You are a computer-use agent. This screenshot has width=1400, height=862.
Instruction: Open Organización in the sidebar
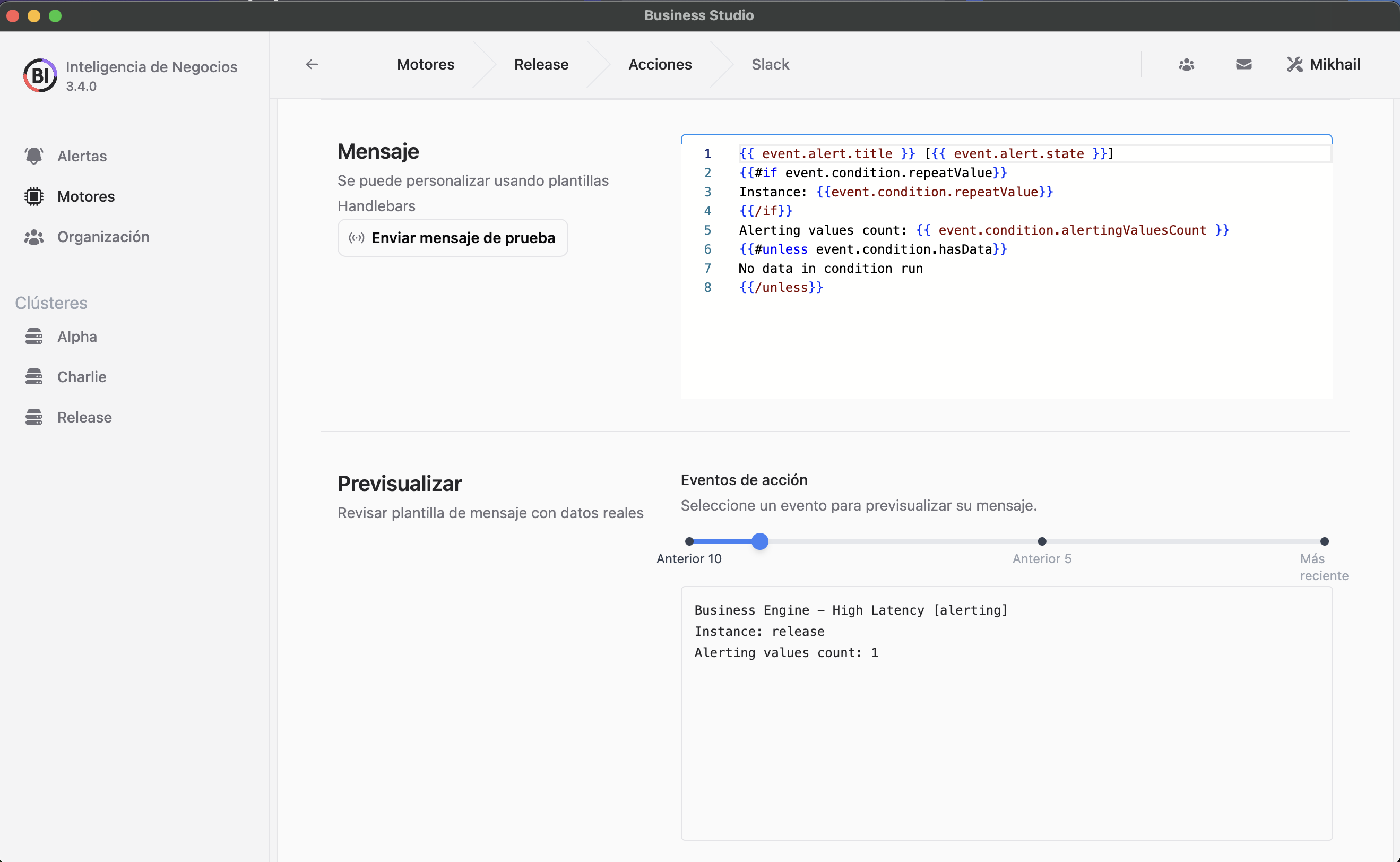click(103, 237)
